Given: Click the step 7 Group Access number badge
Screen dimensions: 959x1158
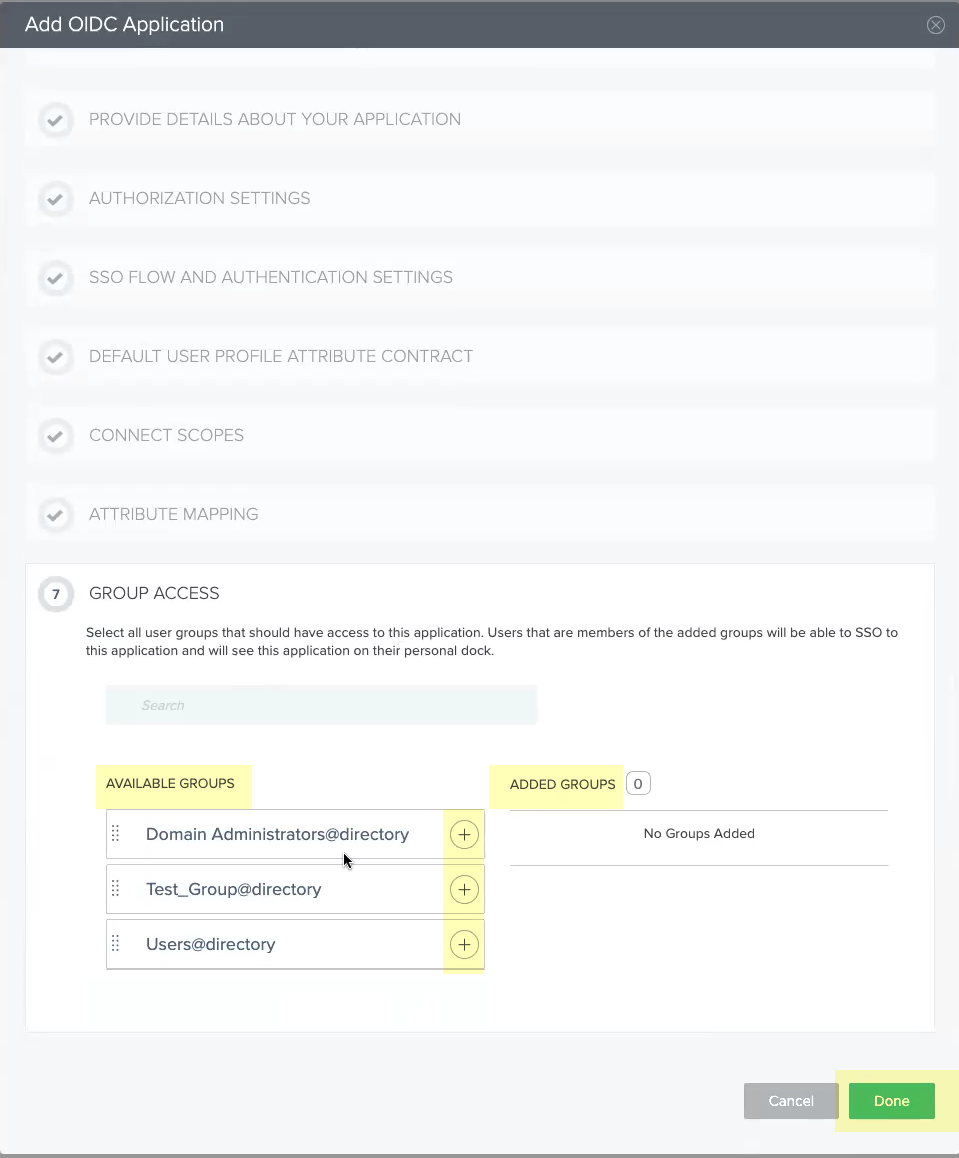Looking at the screenshot, I should coord(56,595).
